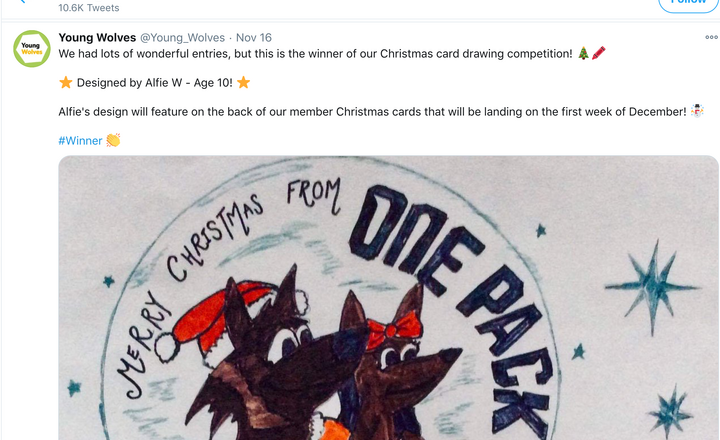Open the tweet's more options menu

(711, 38)
